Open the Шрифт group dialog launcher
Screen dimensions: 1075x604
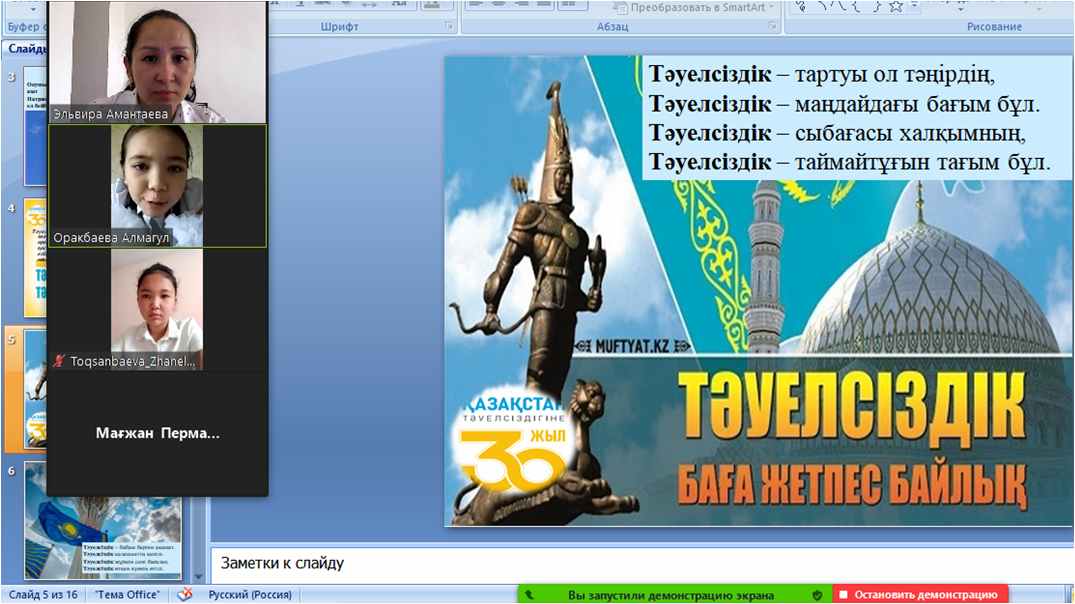[x=449, y=27]
